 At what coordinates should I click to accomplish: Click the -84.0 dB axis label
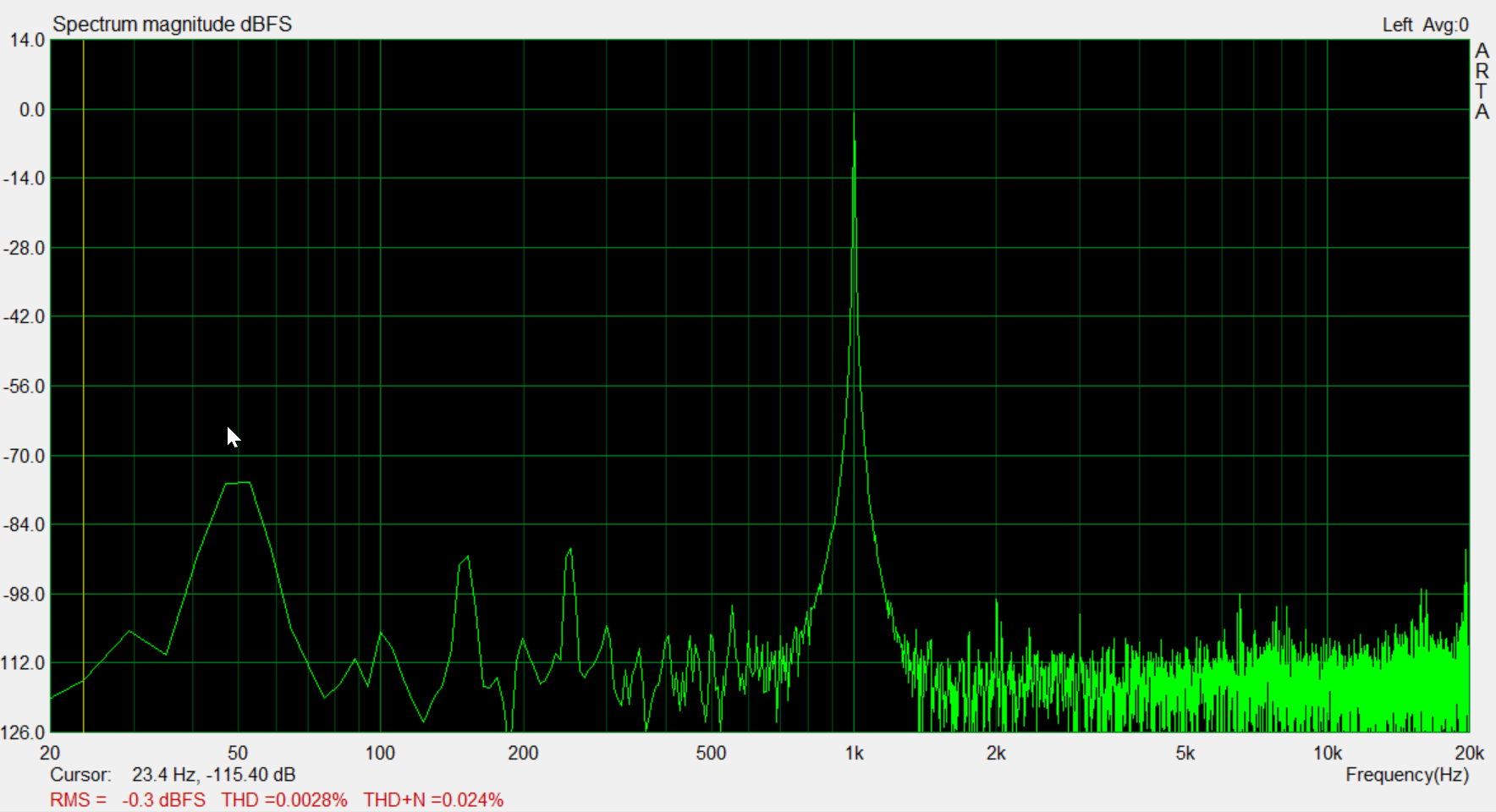25,524
